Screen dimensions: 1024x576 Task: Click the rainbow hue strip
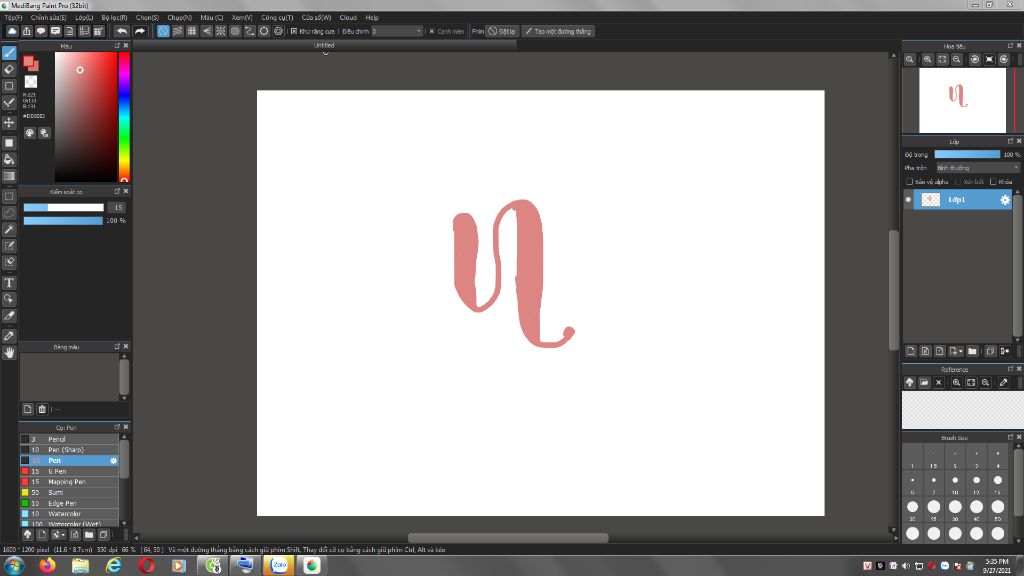(123, 117)
